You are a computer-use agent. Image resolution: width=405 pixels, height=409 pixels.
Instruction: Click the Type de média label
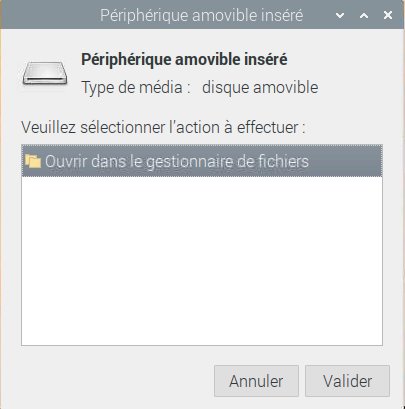(x=136, y=88)
